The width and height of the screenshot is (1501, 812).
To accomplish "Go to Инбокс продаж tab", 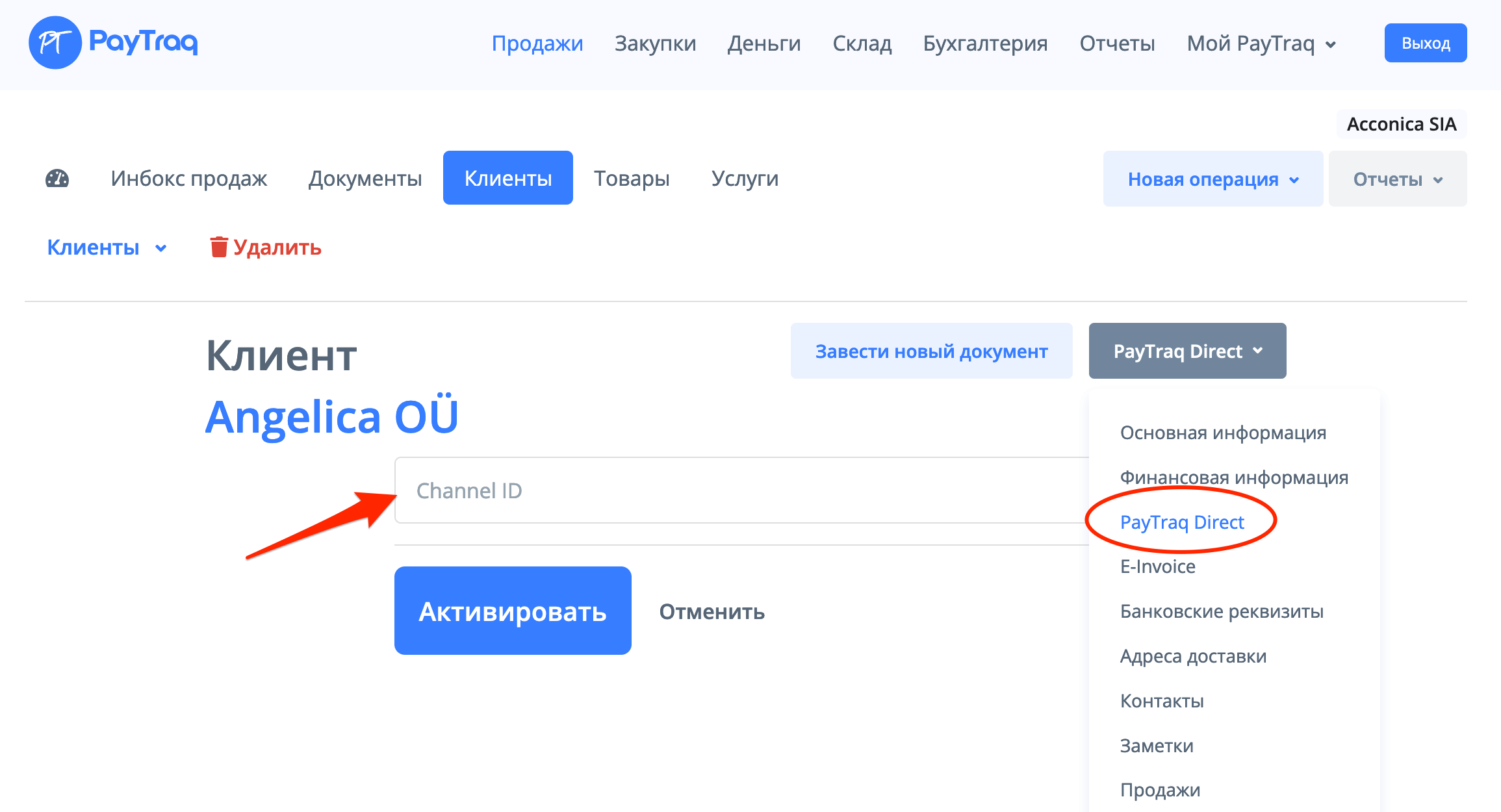I will click(x=189, y=179).
